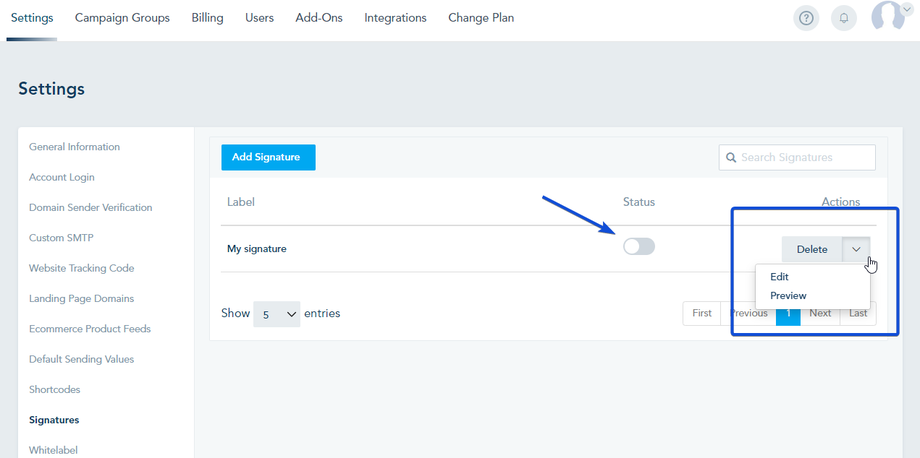Delete the My signature entry
Viewport: 920px width, 458px height.
click(x=811, y=249)
